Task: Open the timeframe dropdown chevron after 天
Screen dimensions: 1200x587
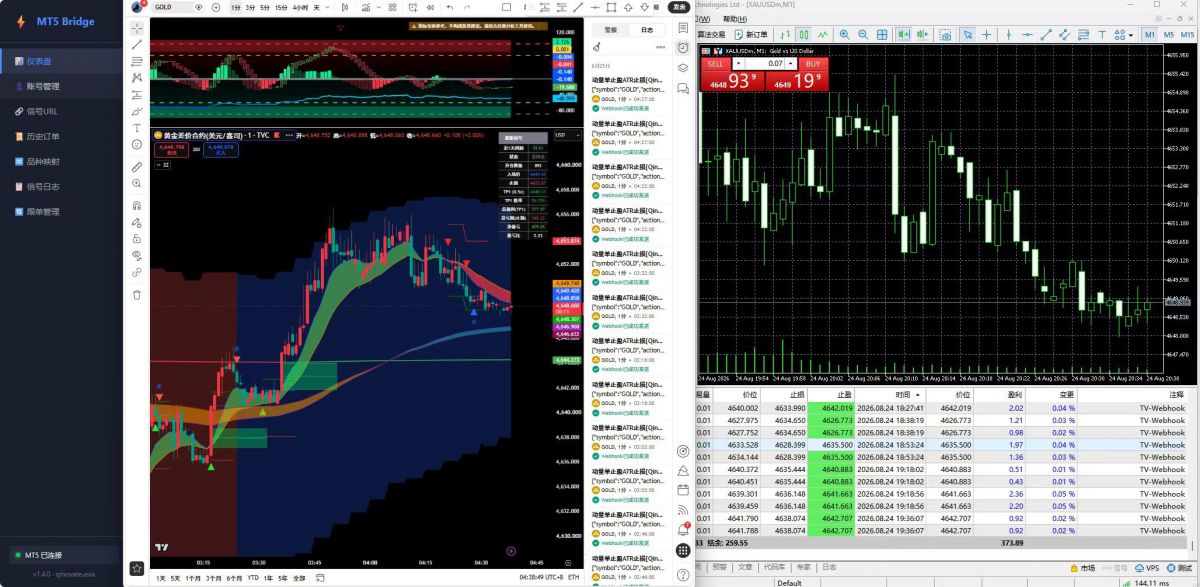Action: pos(328,7)
